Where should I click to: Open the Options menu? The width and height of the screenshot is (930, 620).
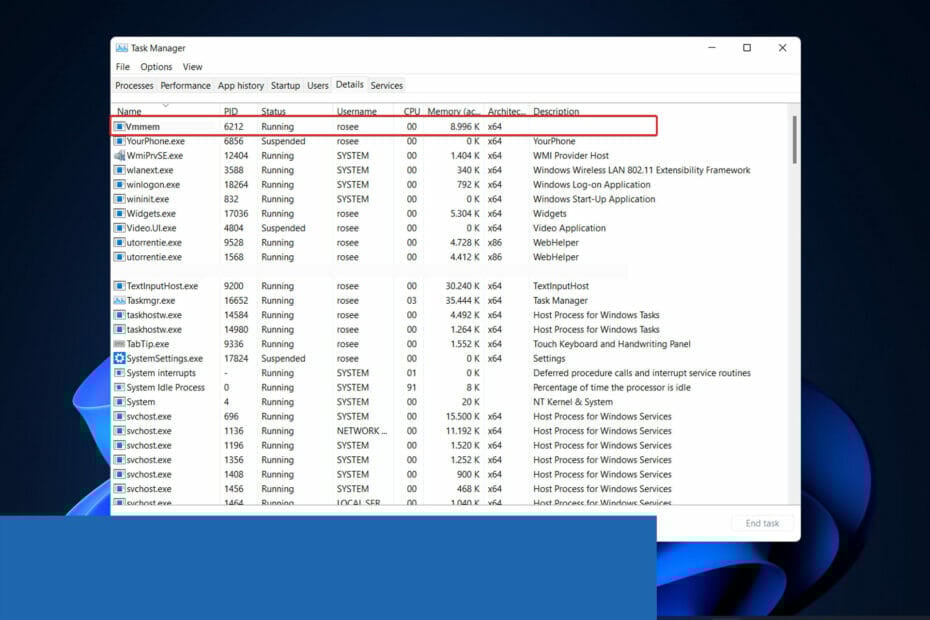(x=155, y=66)
